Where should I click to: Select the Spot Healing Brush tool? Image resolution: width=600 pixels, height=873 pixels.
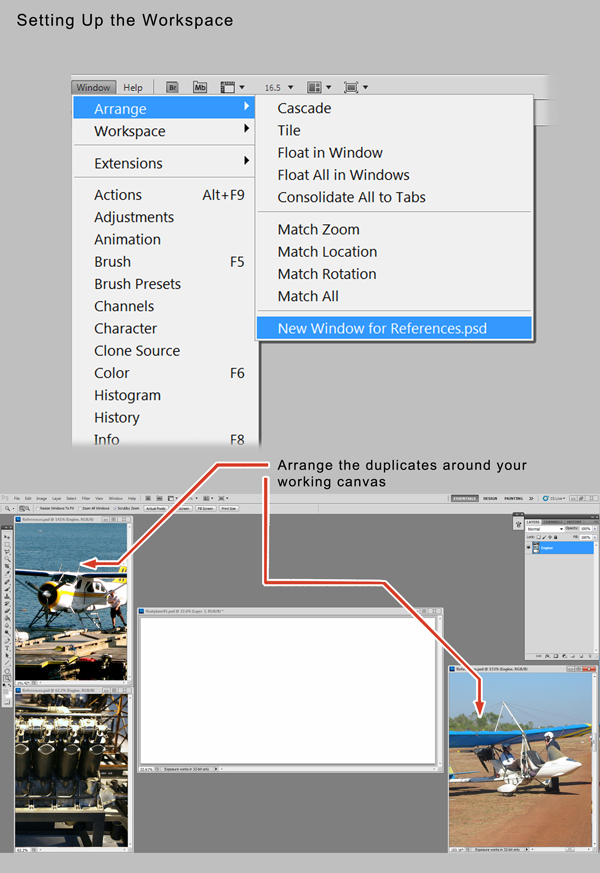(x=7, y=582)
